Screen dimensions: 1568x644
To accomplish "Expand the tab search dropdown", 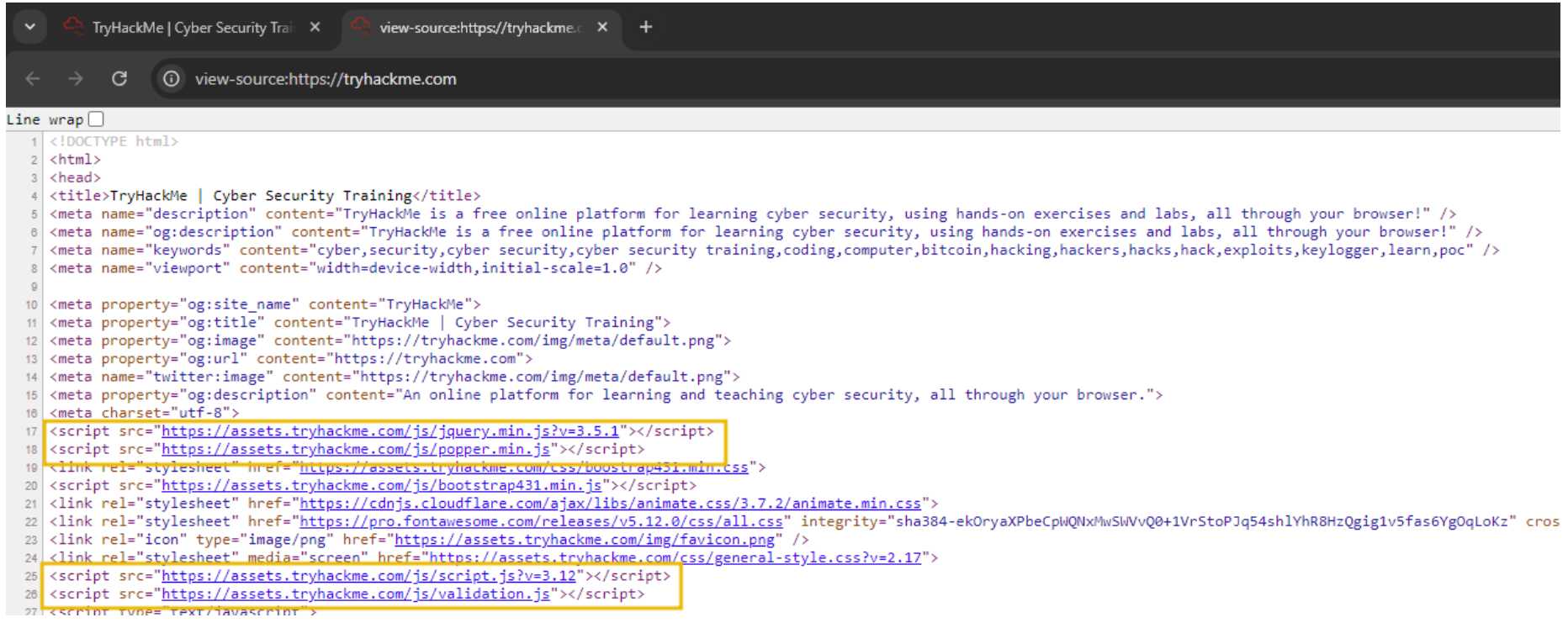I will pyautogui.click(x=29, y=27).
